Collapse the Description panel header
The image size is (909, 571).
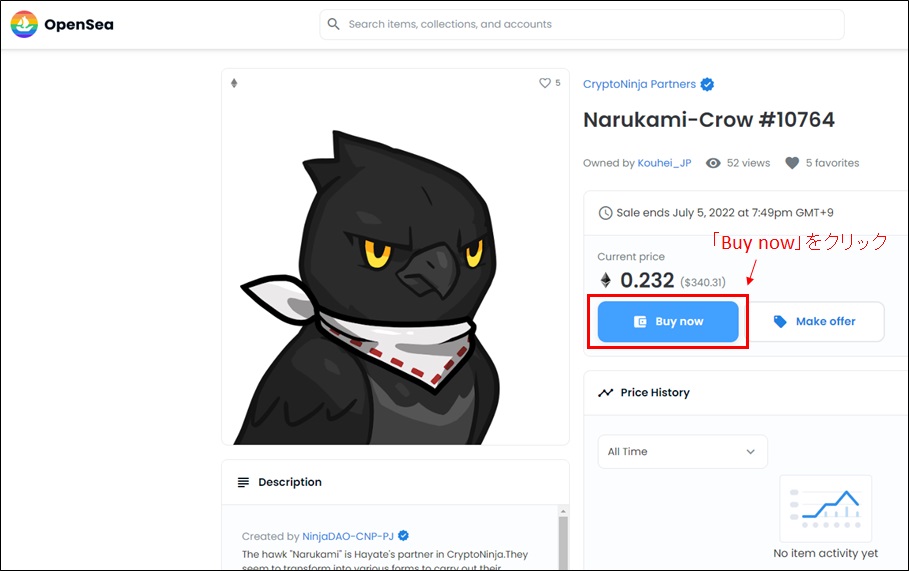(395, 482)
